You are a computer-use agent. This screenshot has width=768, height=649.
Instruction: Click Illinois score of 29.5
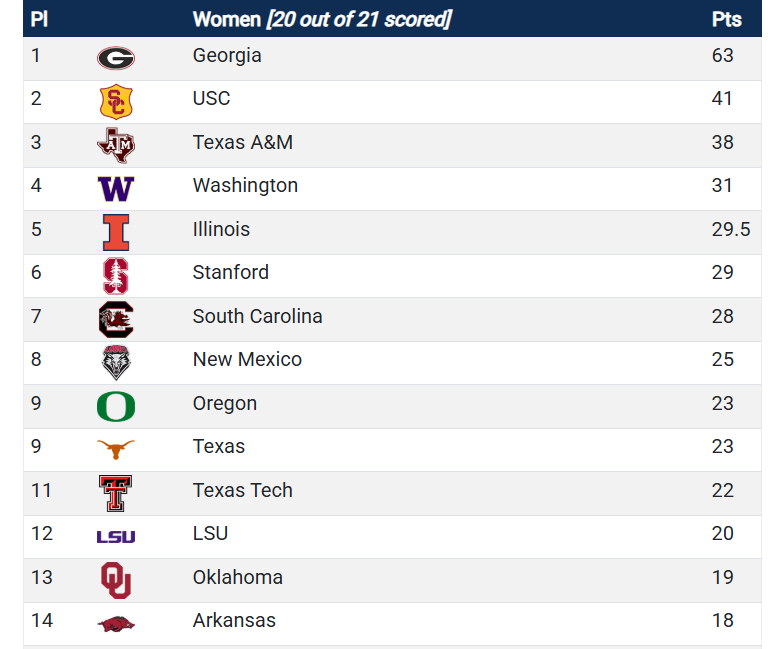pyautogui.click(x=731, y=229)
